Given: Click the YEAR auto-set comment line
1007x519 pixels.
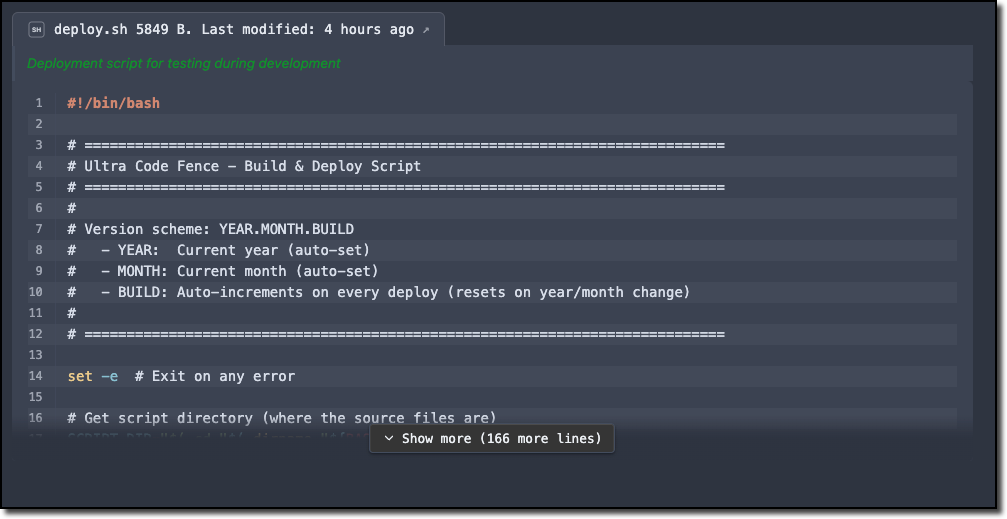Looking at the screenshot, I should coord(218,250).
